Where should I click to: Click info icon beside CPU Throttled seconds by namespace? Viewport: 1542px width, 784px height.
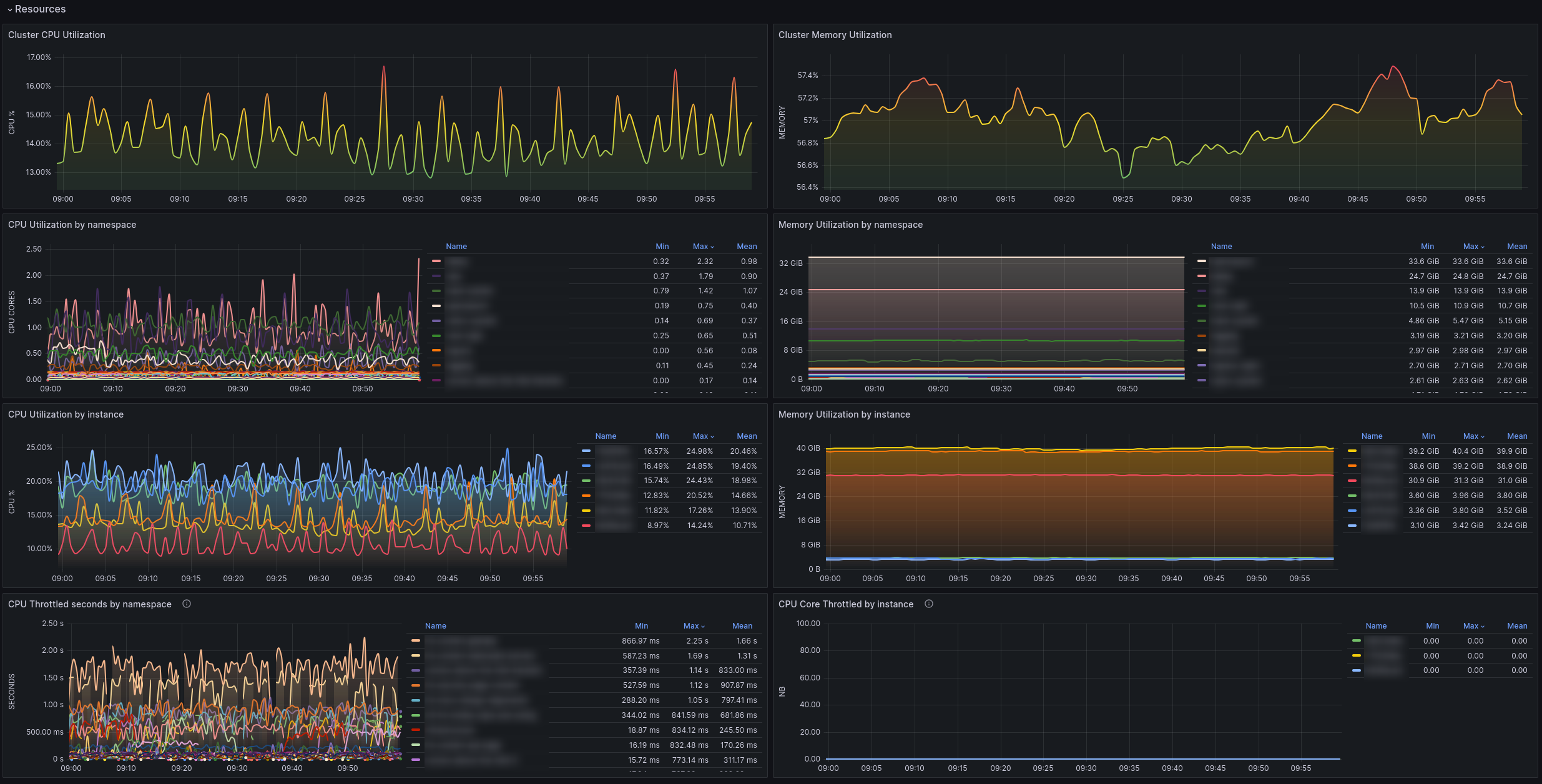(186, 604)
